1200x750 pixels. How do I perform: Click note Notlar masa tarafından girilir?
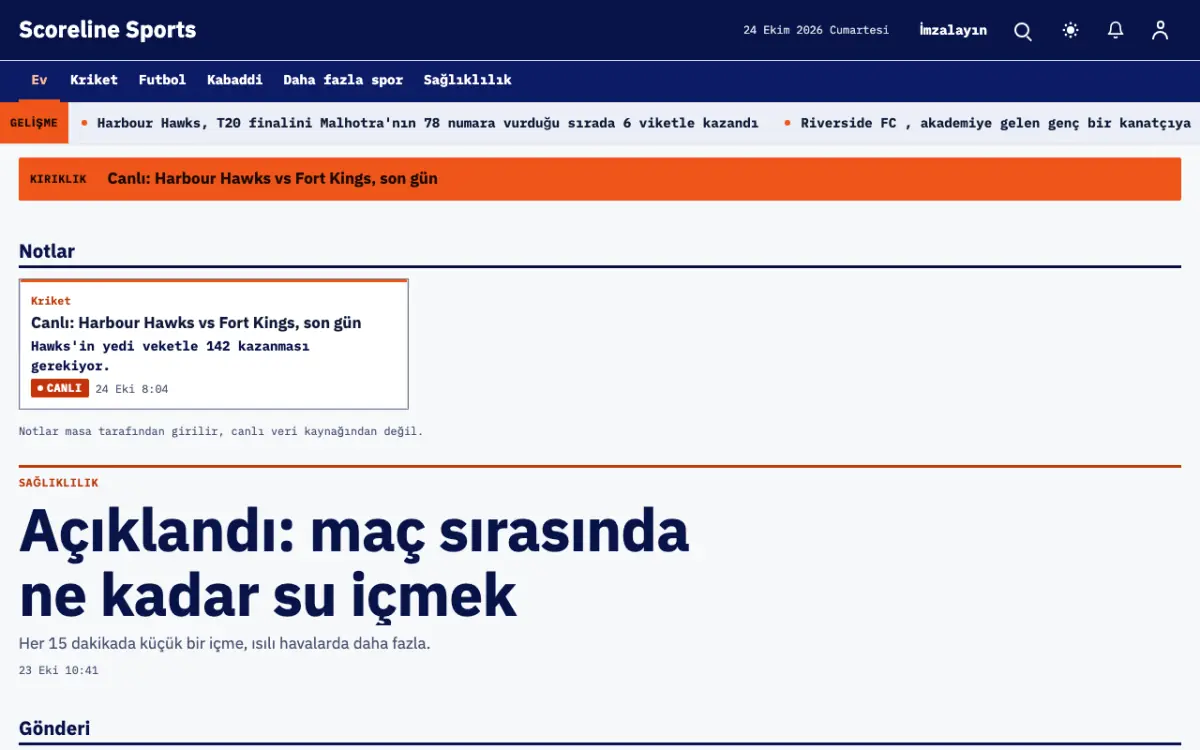[x=221, y=431]
